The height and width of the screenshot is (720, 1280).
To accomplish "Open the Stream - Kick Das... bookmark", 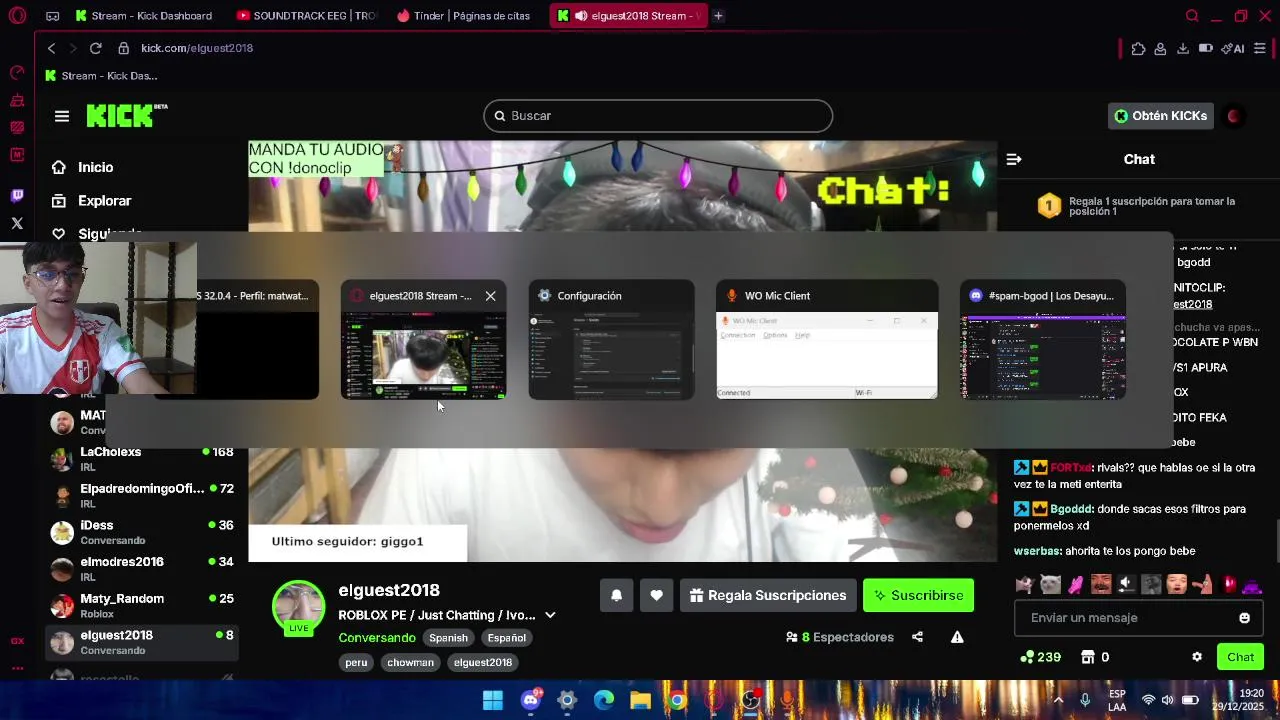I will point(101,76).
